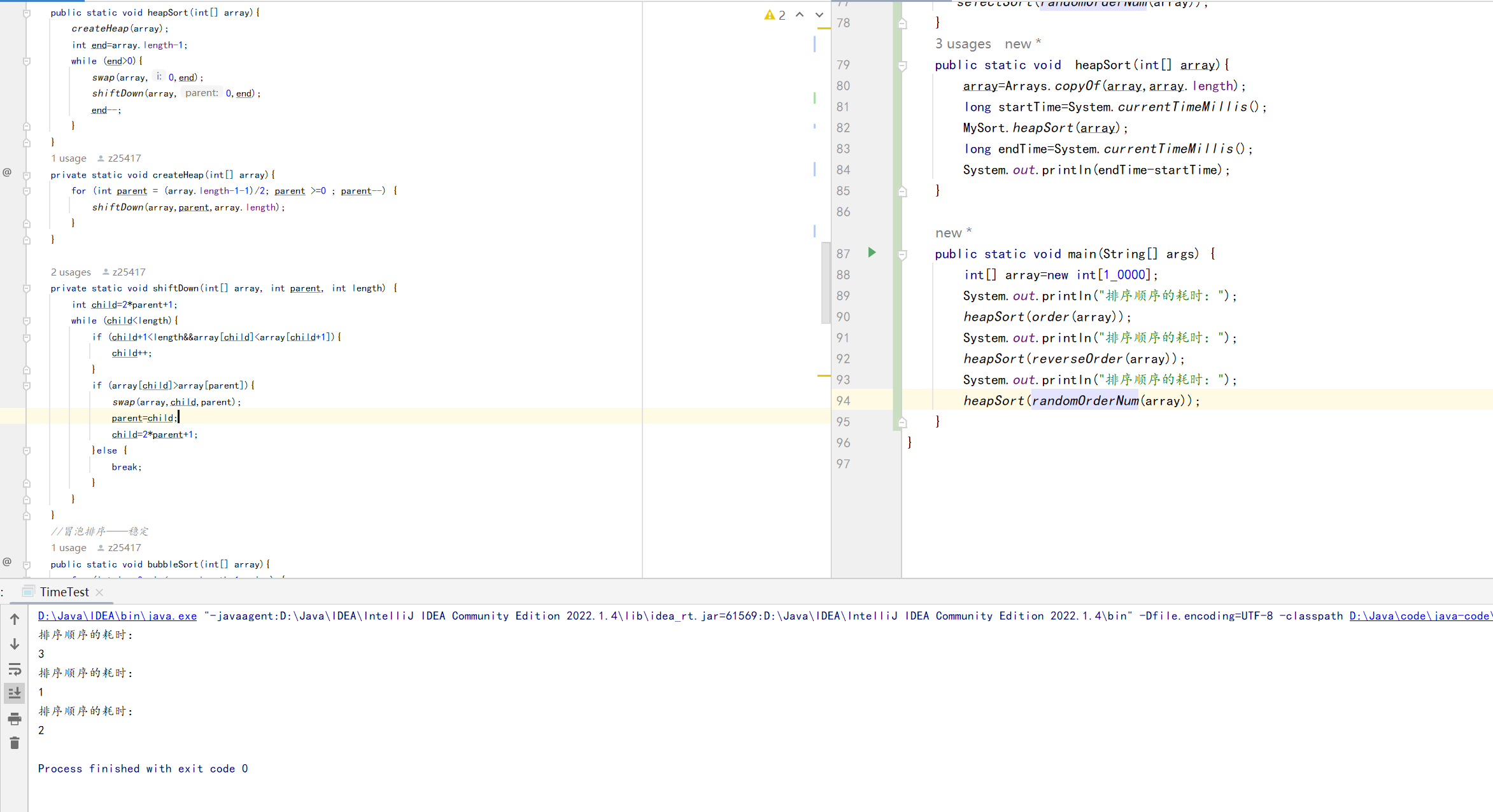Toggle scroll to end in console
This screenshot has width=1493, height=812.
15,693
